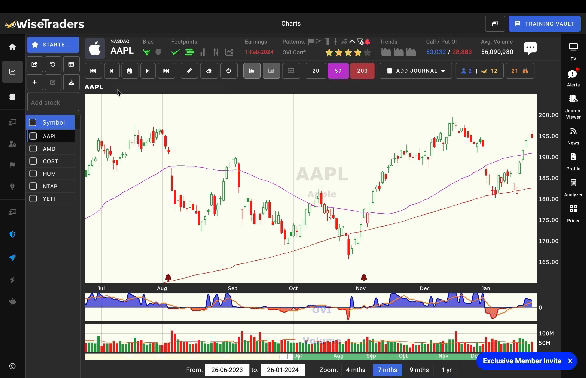Skip to the last bar in replay controls
Viewport: 586px width, 378px height.
(166, 71)
